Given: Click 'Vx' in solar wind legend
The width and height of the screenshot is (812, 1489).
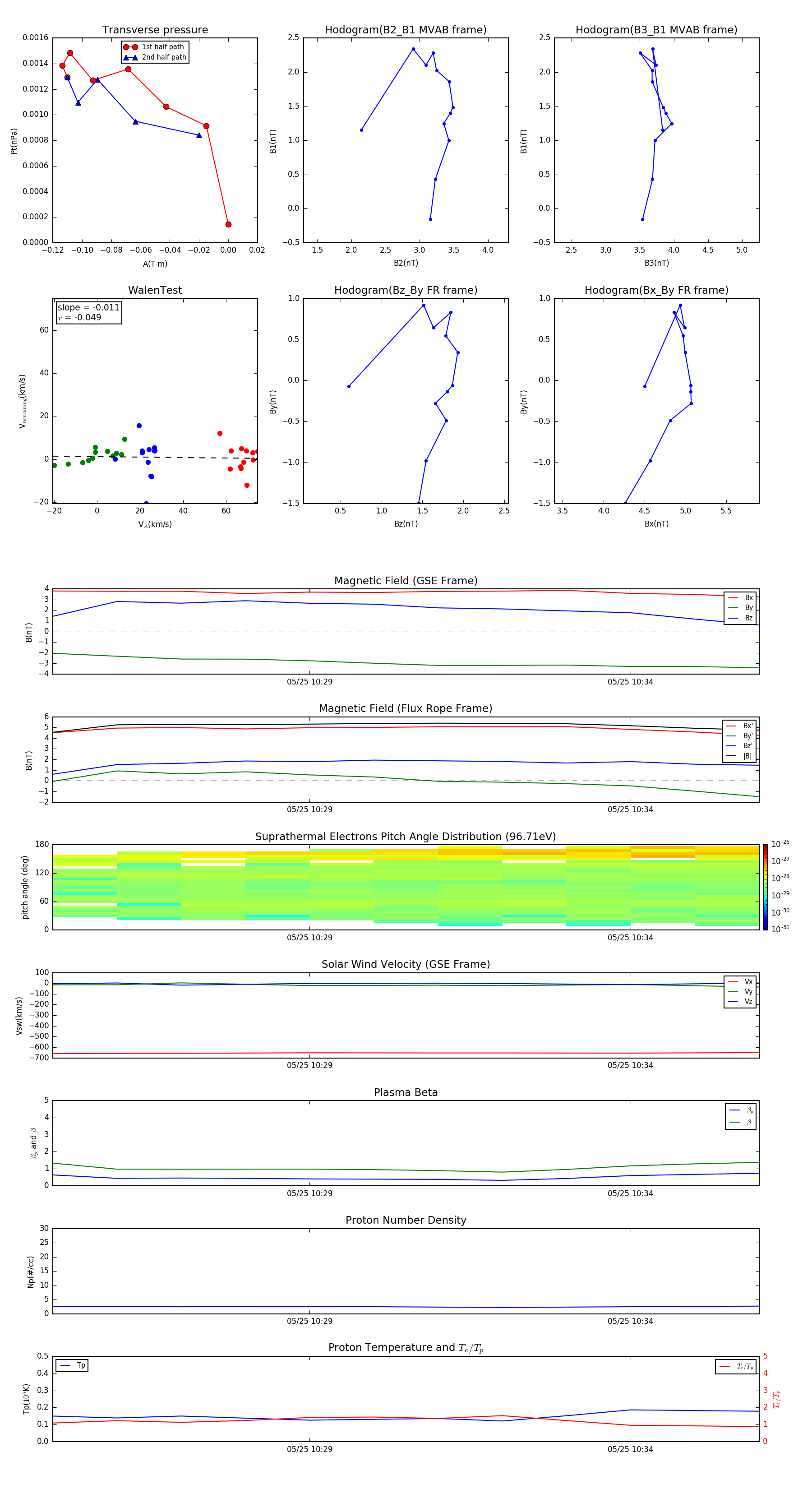Looking at the screenshot, I should (x=741, y=981).
